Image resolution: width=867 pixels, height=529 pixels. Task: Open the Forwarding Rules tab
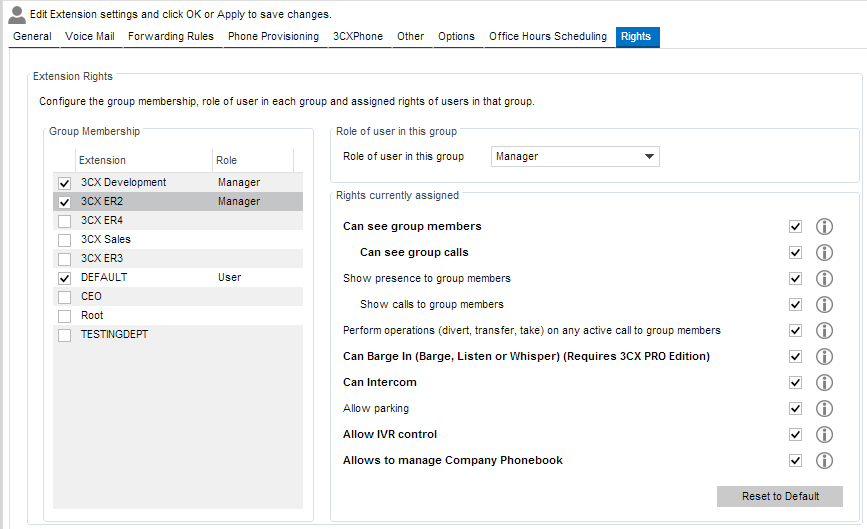coord(171,36)
